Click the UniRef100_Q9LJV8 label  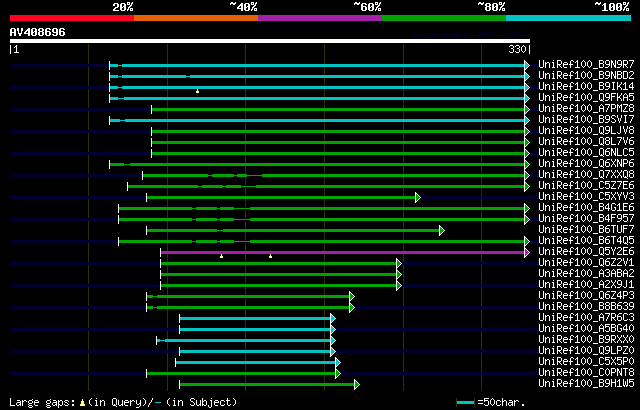(586, 131)
